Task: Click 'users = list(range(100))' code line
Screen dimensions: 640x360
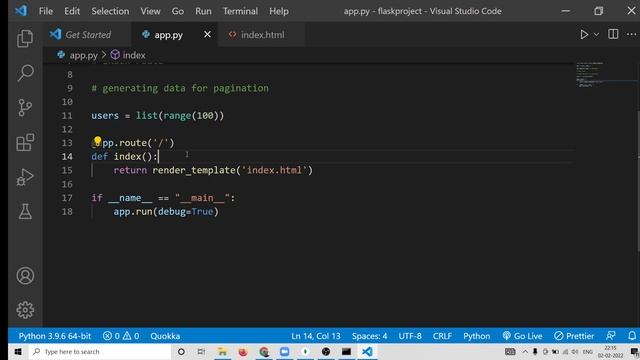Action: 158,116
